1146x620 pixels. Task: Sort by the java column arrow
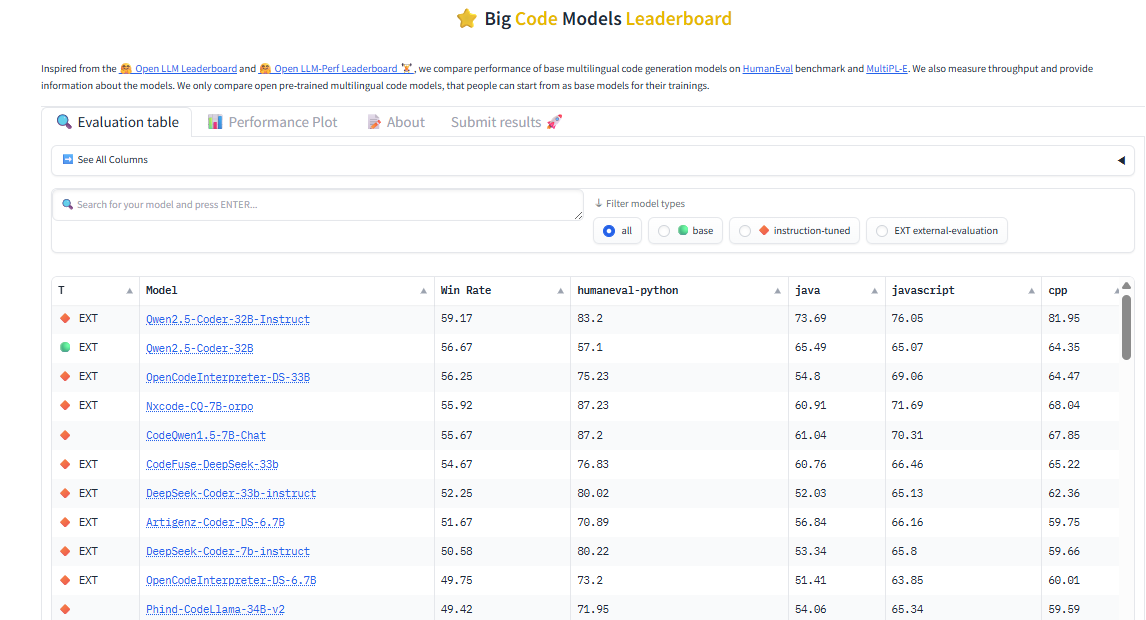(874, 291)
